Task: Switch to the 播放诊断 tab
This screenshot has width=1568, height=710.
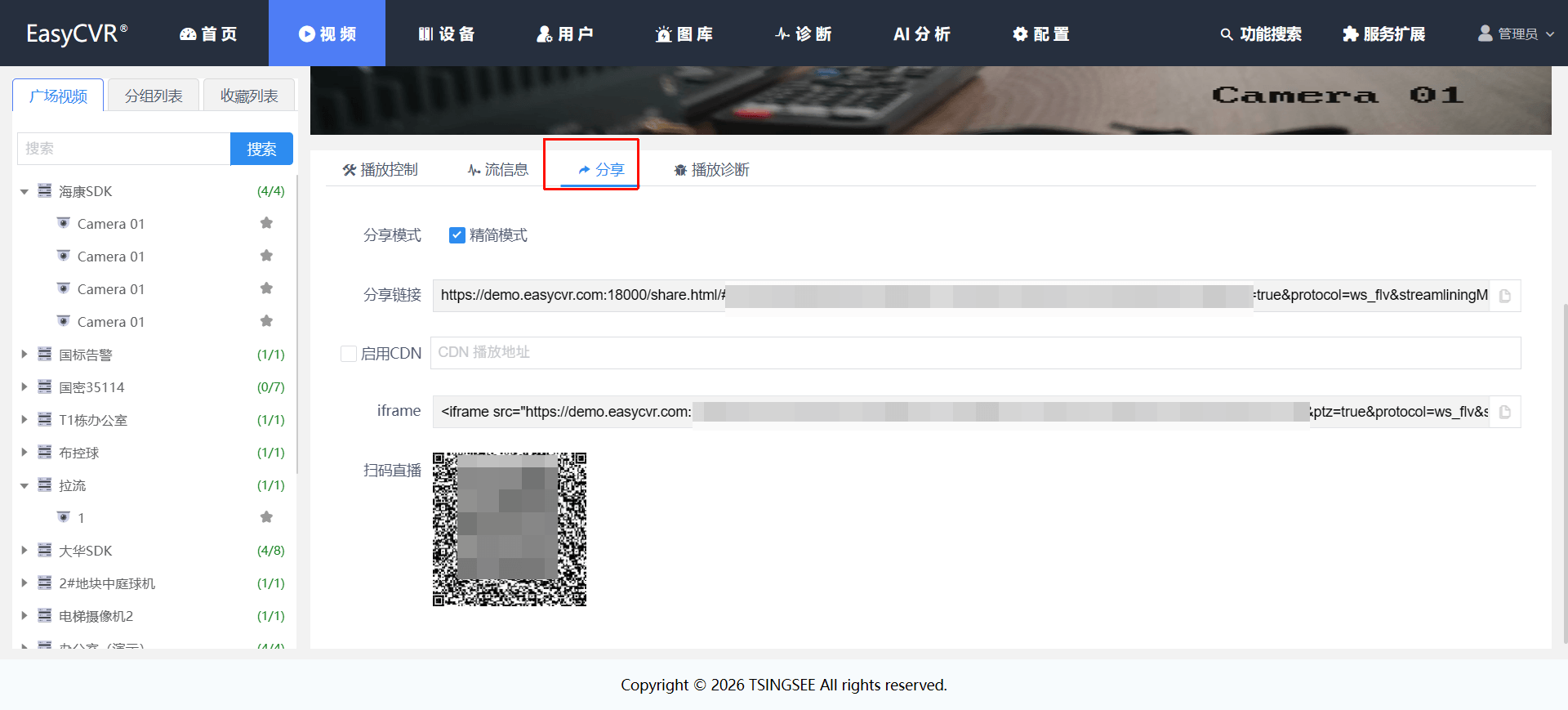Action: (711, 170)
